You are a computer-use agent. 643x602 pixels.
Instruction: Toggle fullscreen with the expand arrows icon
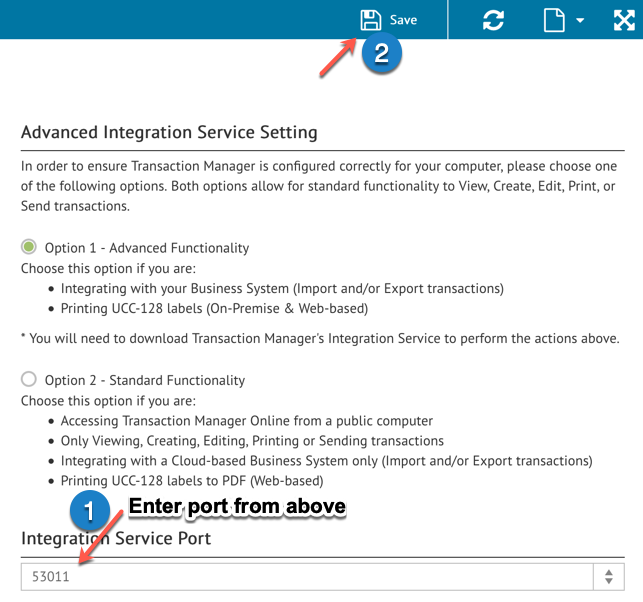(624, 20)
